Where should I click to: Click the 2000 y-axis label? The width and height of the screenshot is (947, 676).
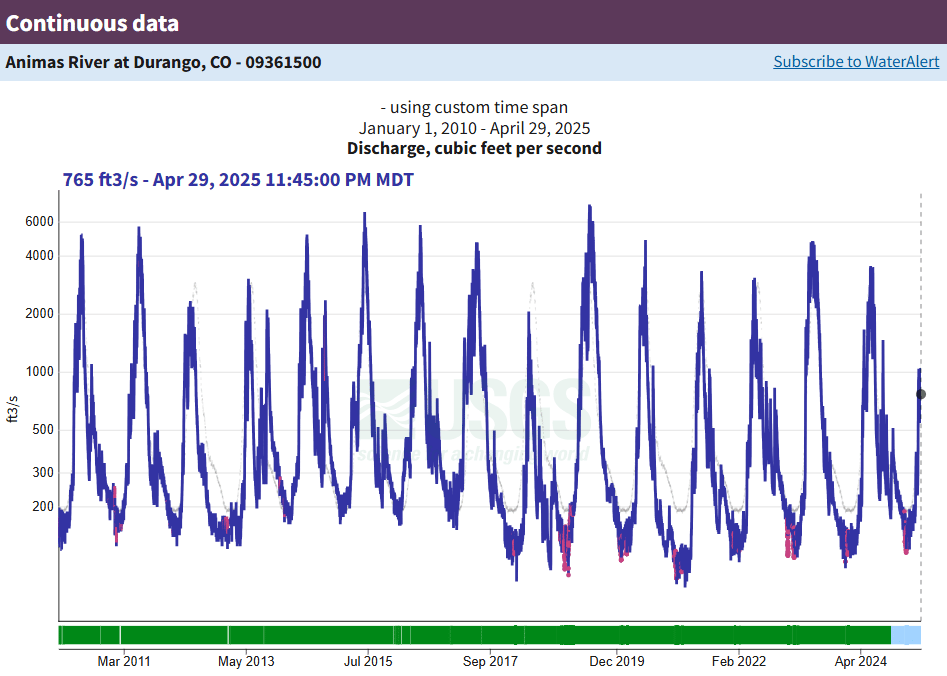[x=39, y=314]
